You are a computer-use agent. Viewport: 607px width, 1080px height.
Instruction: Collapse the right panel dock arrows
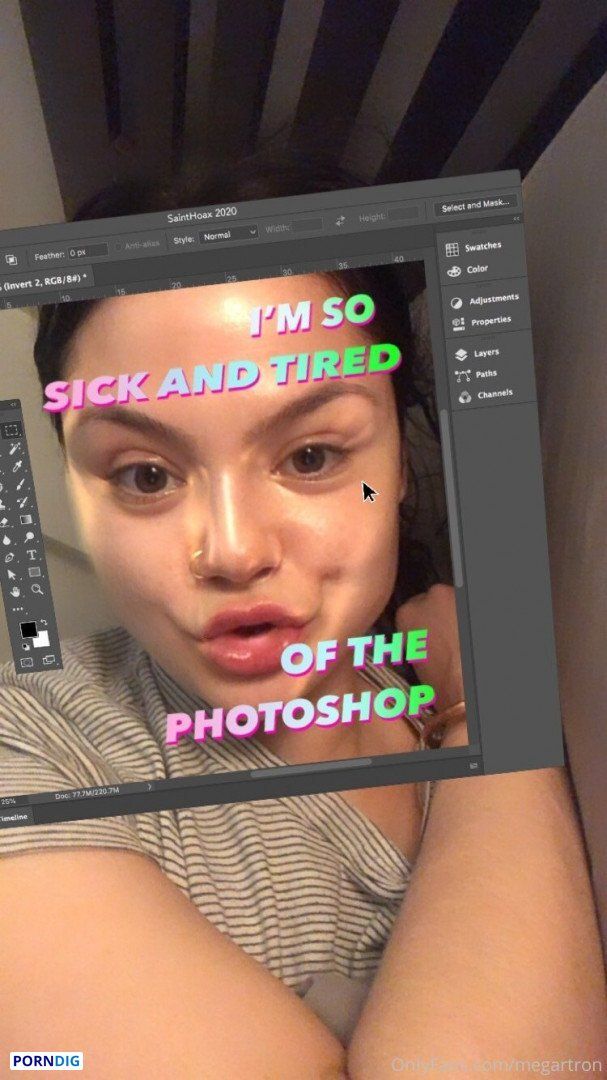coord(515,218)
